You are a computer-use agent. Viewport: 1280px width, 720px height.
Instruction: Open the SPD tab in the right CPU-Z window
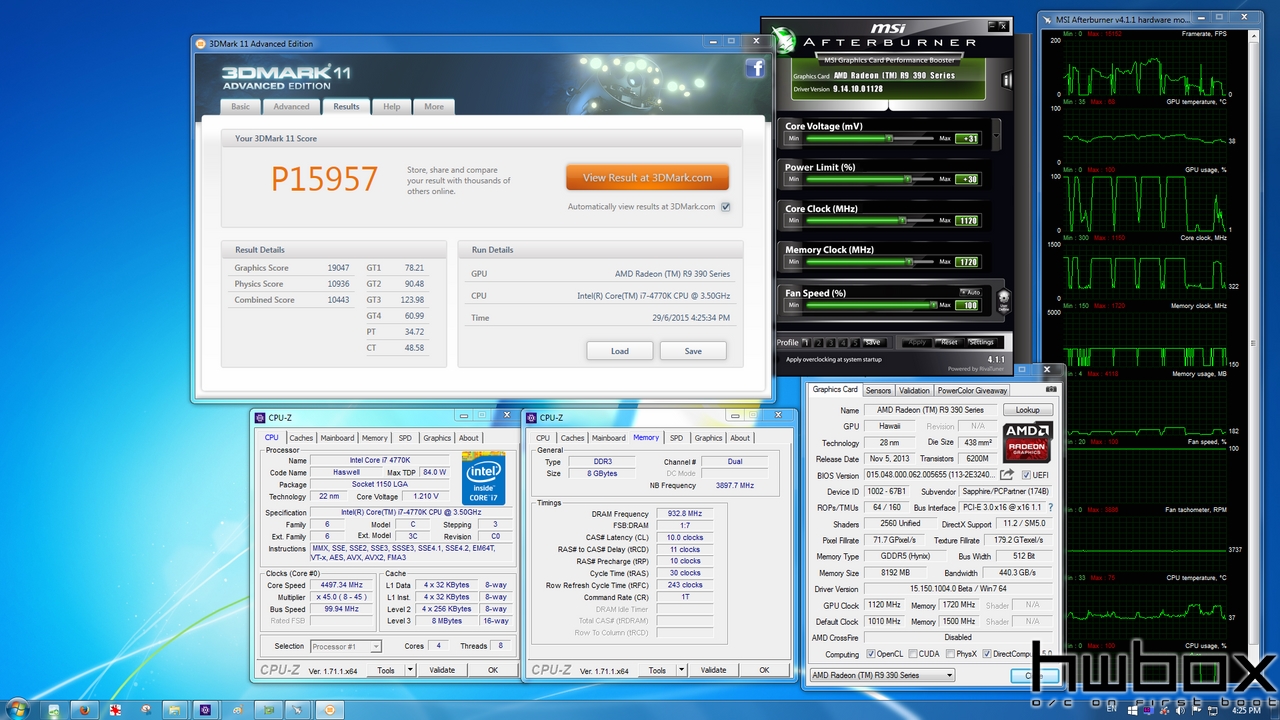(676, 438)
